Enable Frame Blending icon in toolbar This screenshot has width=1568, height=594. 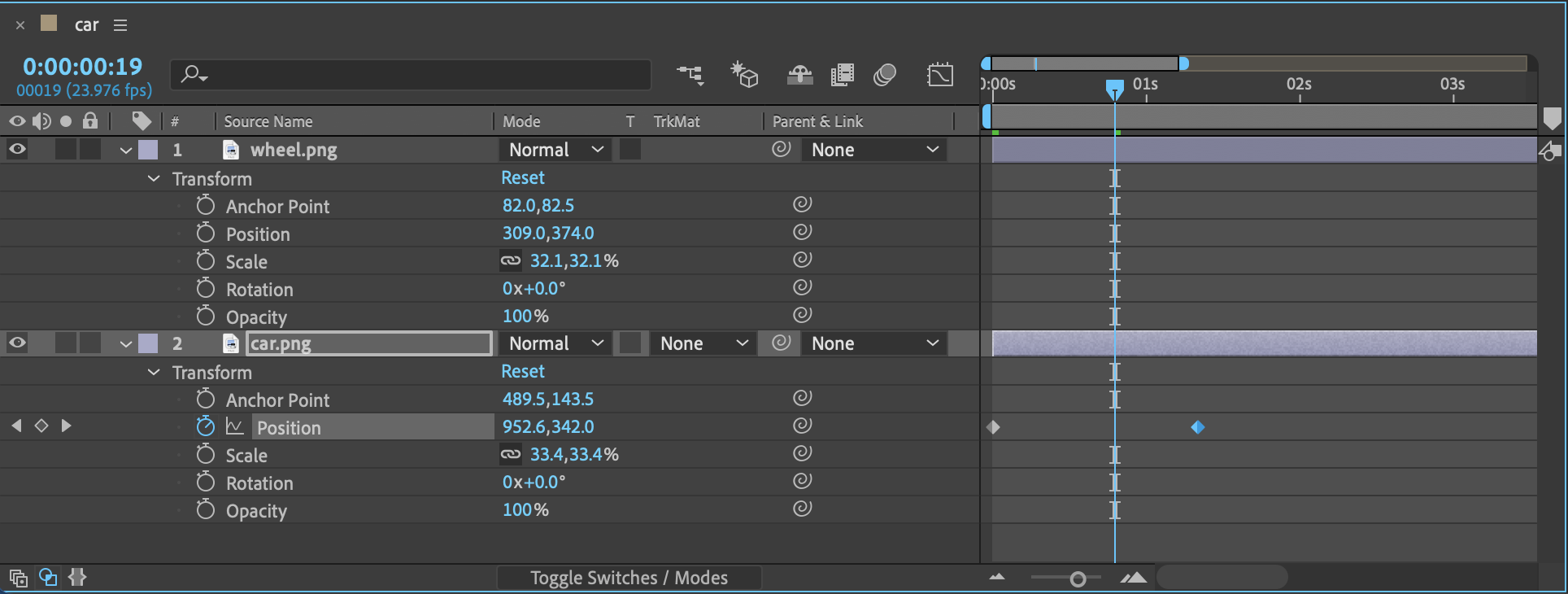pos(842,75)
